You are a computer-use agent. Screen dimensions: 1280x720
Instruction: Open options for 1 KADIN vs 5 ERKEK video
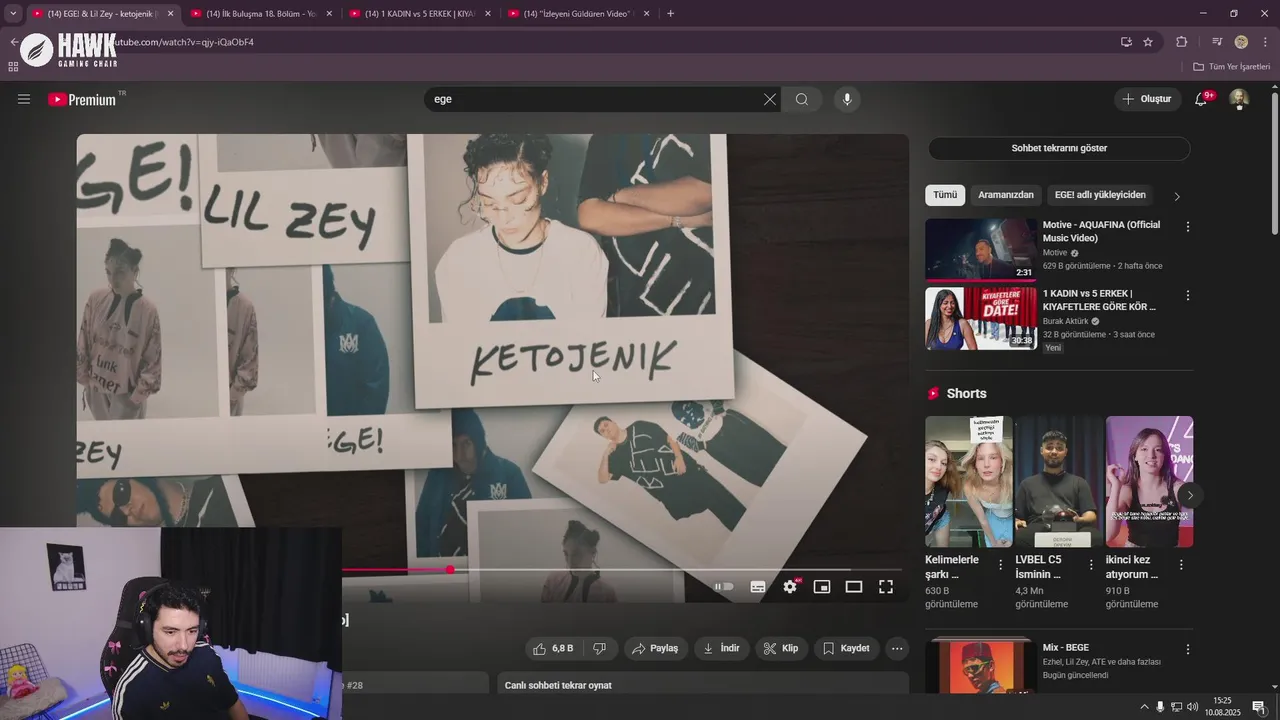1188,296
